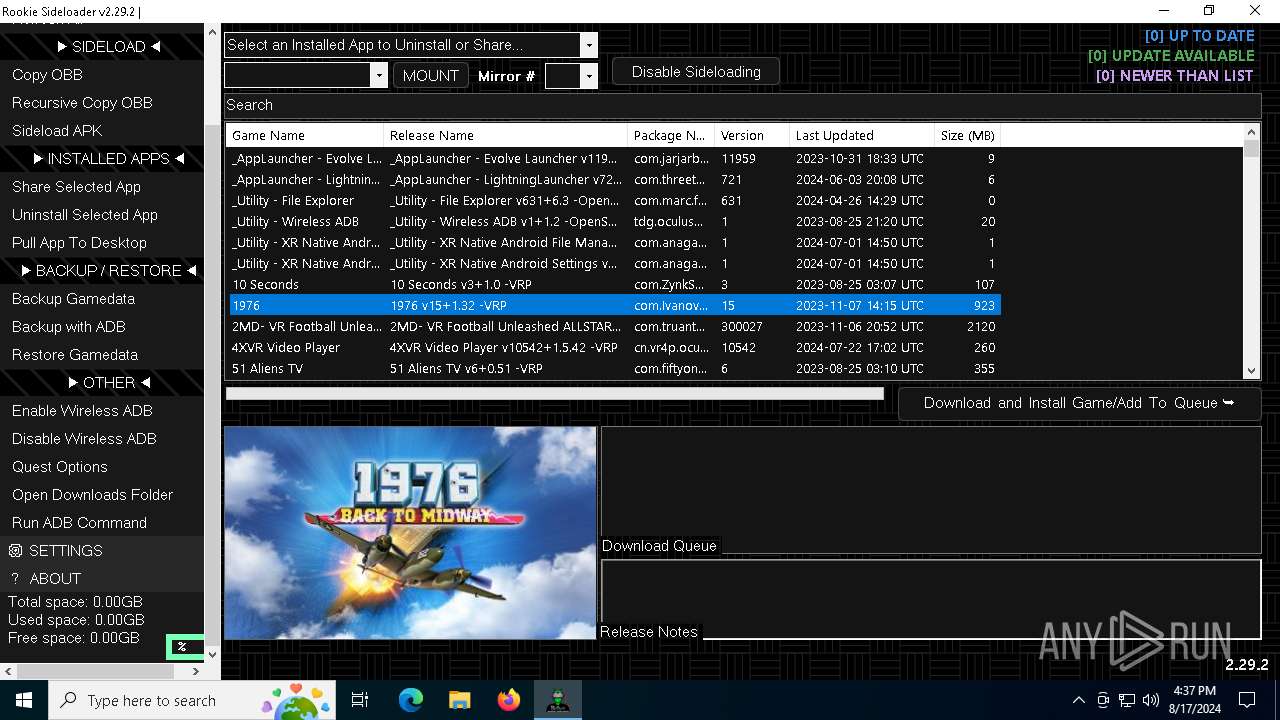The image size is (1280, 720).
Task: Select the 1976 game row
Action: point(614,306)
